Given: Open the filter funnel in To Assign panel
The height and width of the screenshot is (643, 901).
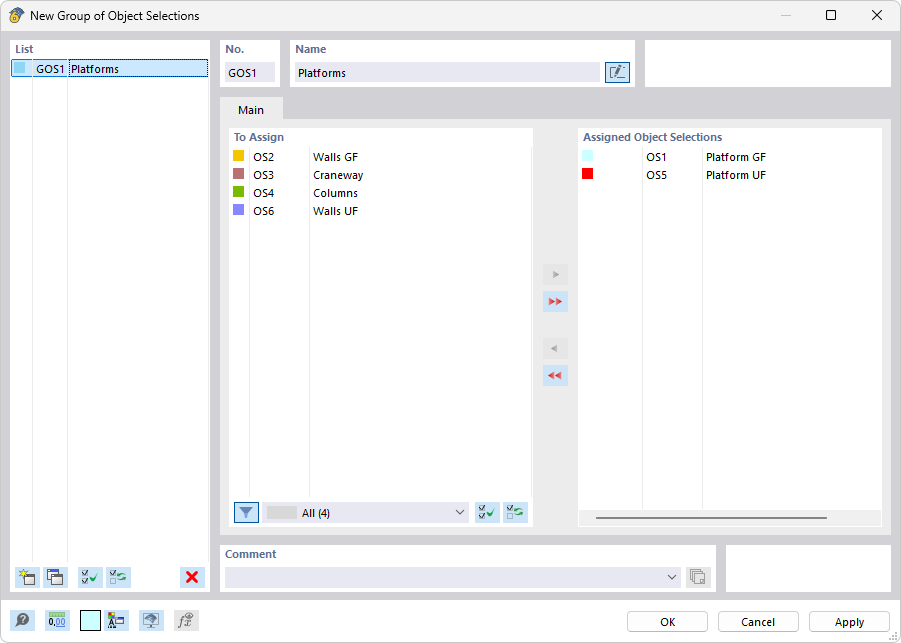Looking at the screenshot, I should pyautogui.click(x=246, y=512).
